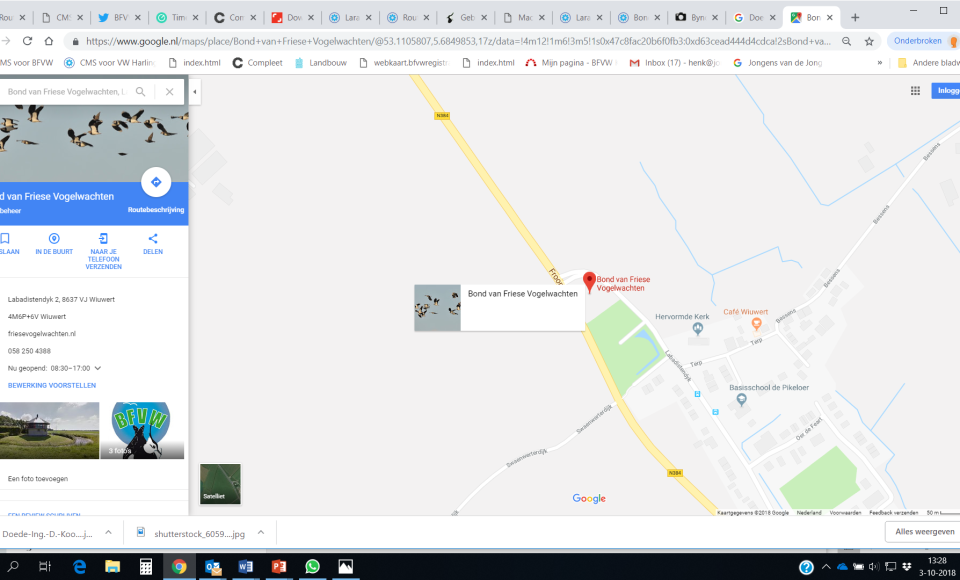Open WhatsApp from taskbar
Image resolution: width=960 pixels, height=580 pixels.
(312, 567)
